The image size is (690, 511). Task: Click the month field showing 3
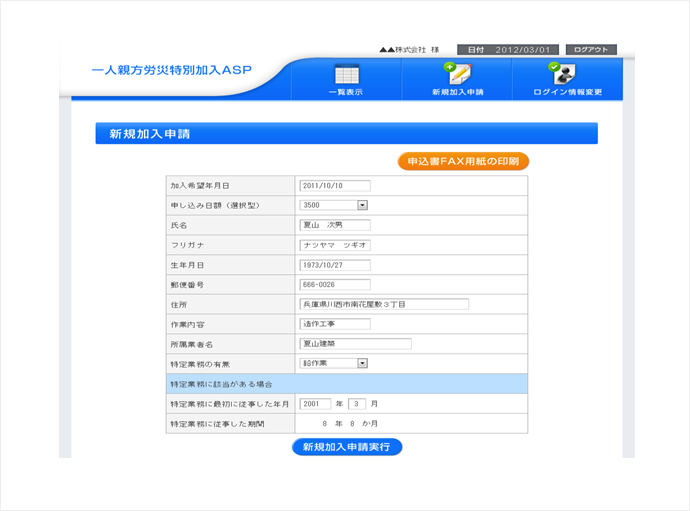point(357,404)
